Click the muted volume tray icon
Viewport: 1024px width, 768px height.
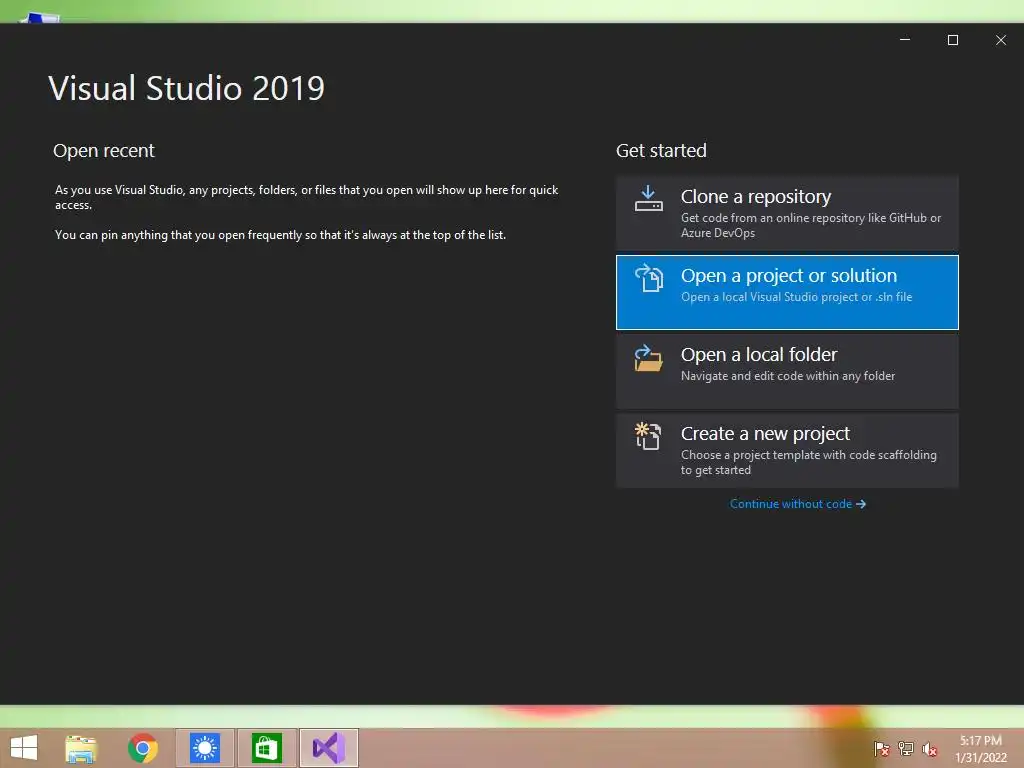click(929, 748)
